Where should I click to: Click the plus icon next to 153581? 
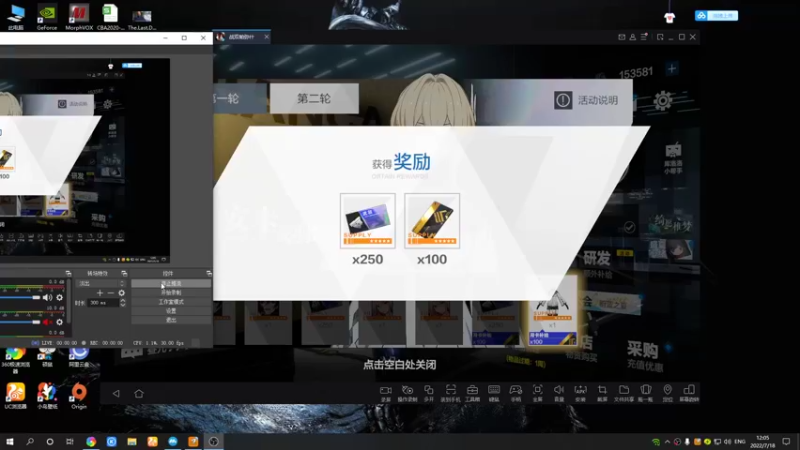[671, 68]
